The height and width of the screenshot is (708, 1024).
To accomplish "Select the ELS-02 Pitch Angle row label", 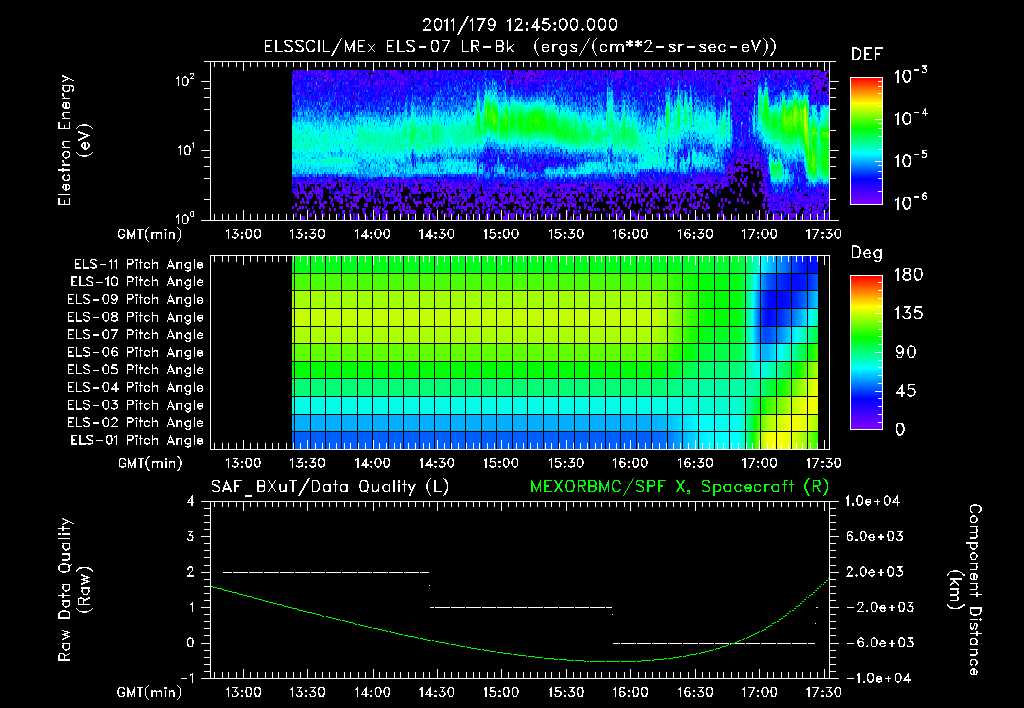I will [x=136, y=423].
